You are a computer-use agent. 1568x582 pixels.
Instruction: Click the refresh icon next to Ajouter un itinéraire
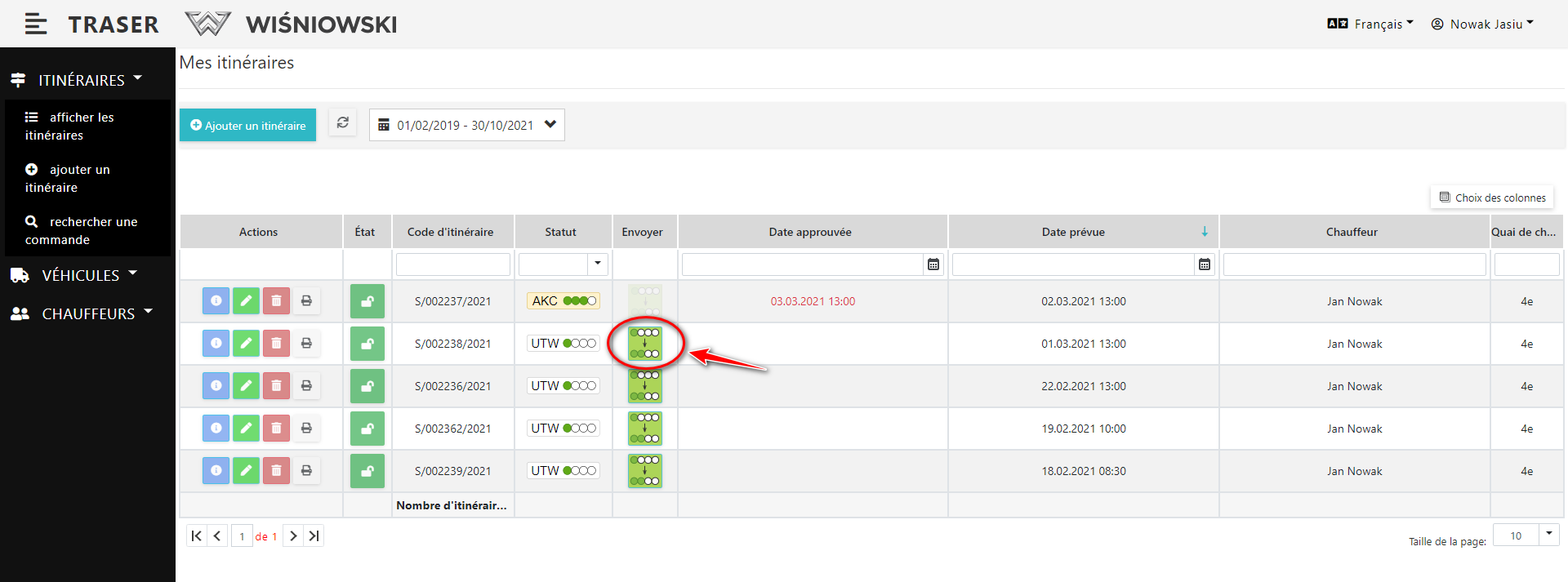(x=343, y=123)
